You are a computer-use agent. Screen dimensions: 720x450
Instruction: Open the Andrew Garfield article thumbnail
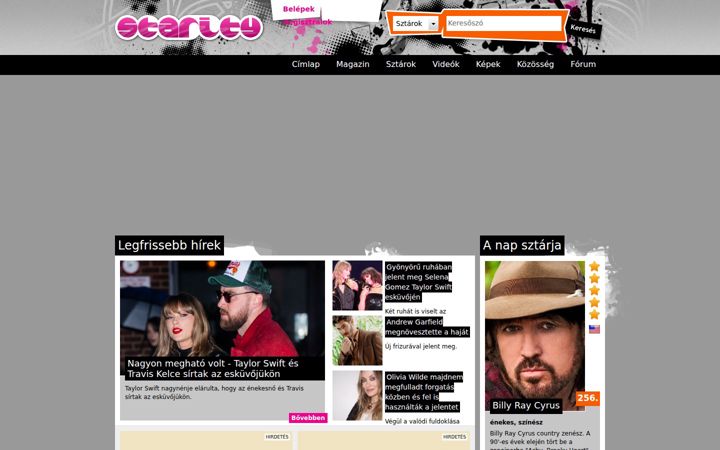click(357, 340)
